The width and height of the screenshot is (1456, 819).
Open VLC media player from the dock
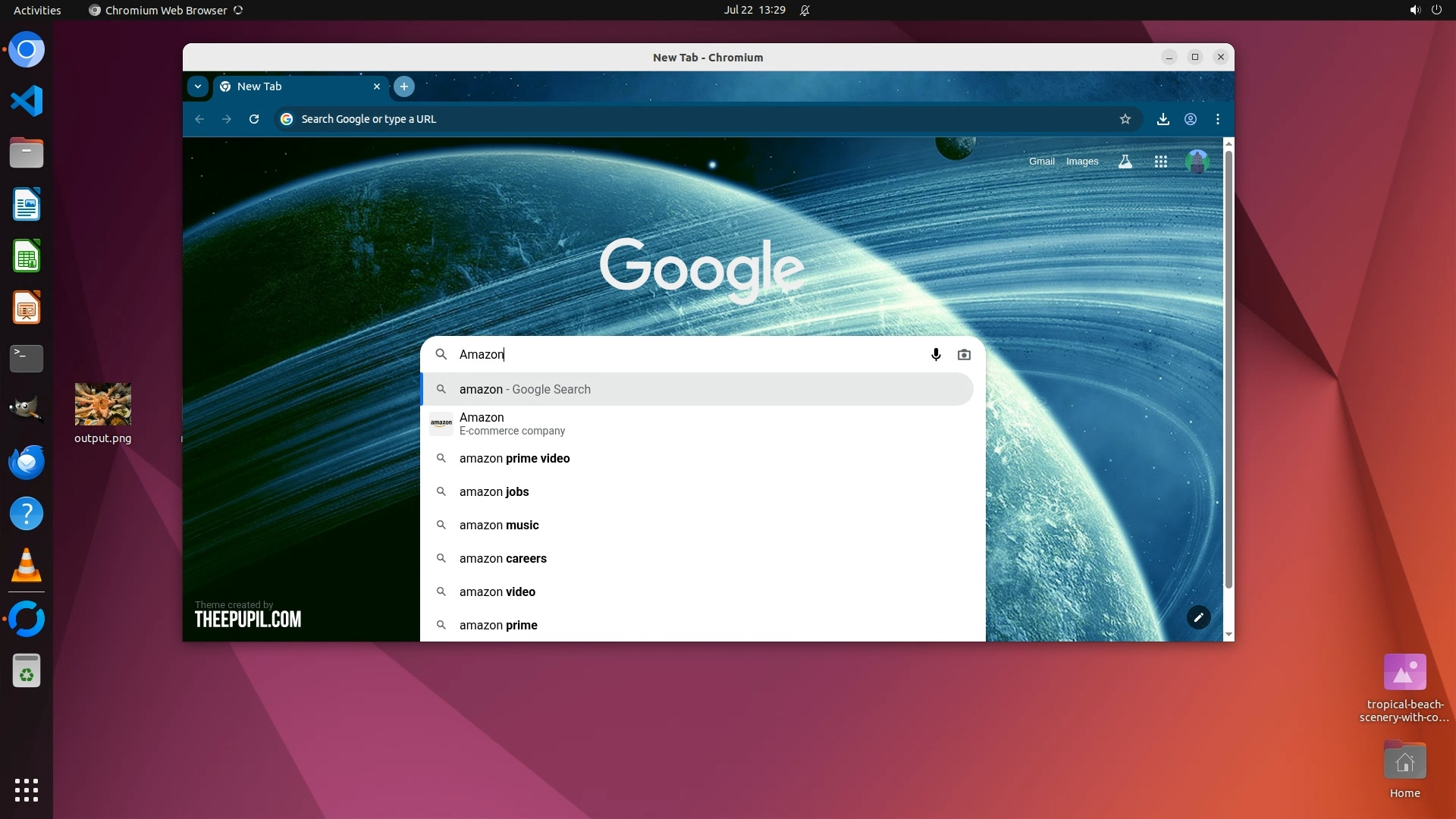coord(27,566)
